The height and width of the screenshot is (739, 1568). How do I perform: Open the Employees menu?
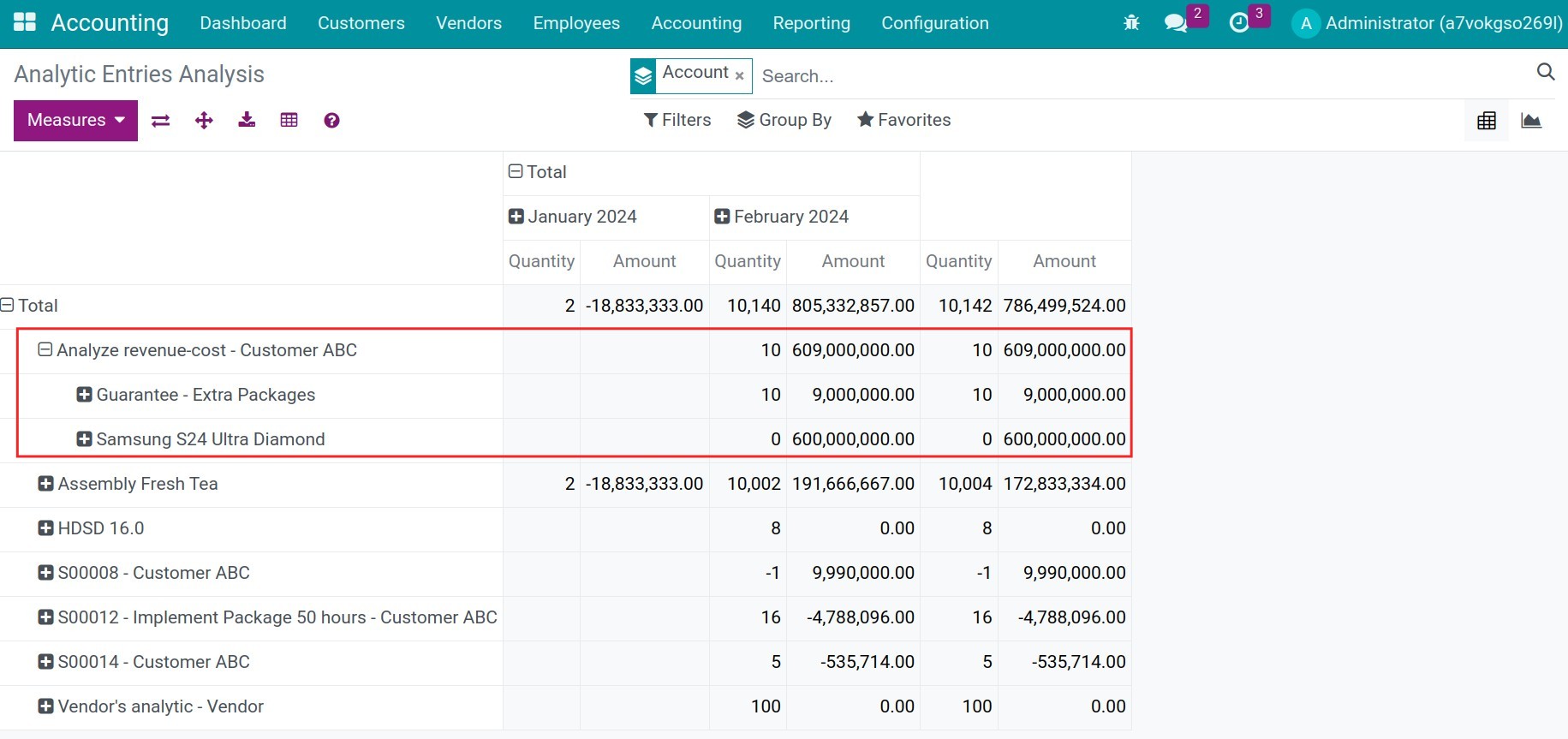[576, 23]
